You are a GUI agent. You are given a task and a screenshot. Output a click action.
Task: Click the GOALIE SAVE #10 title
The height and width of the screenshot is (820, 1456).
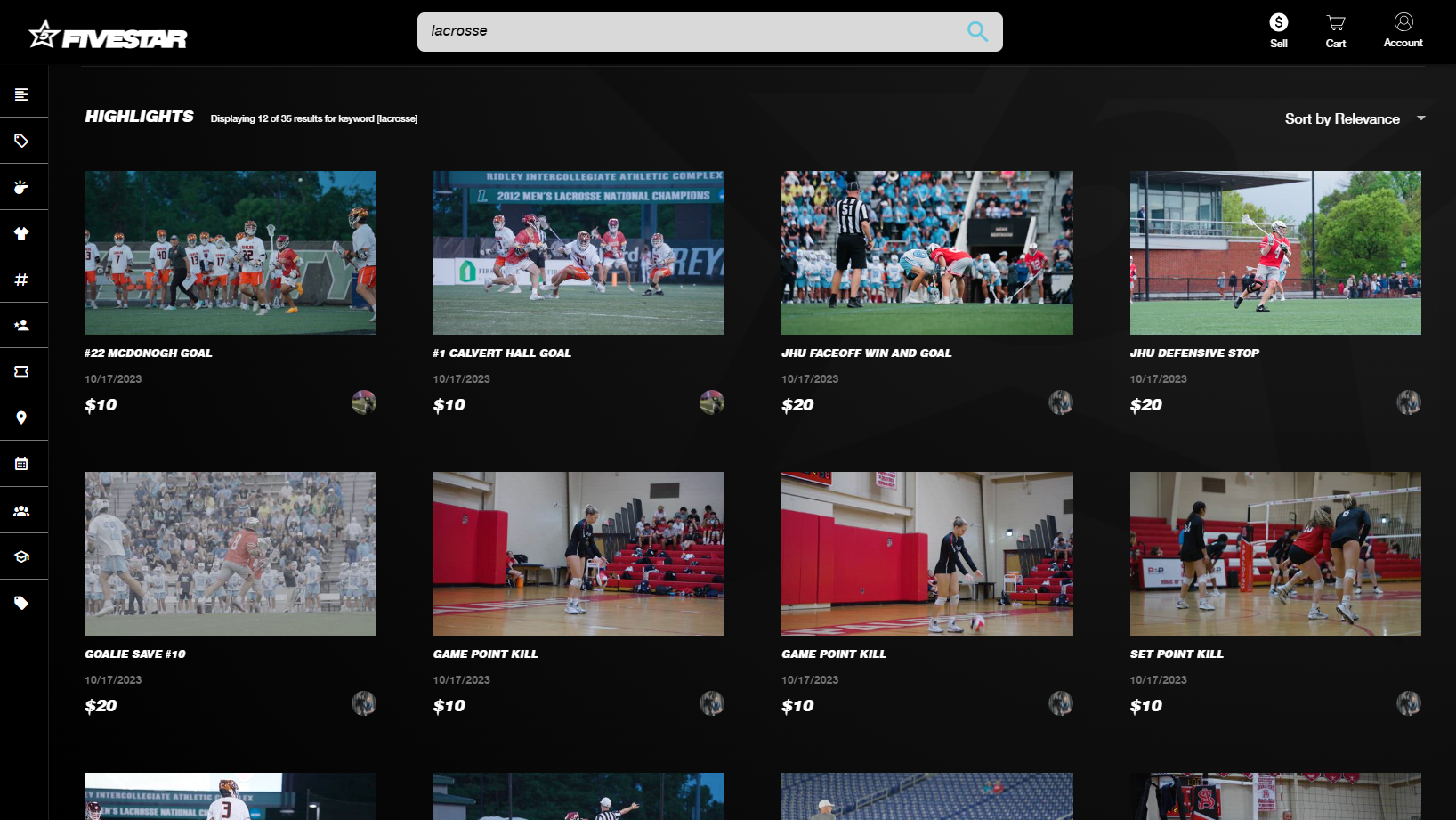(135, 654)
